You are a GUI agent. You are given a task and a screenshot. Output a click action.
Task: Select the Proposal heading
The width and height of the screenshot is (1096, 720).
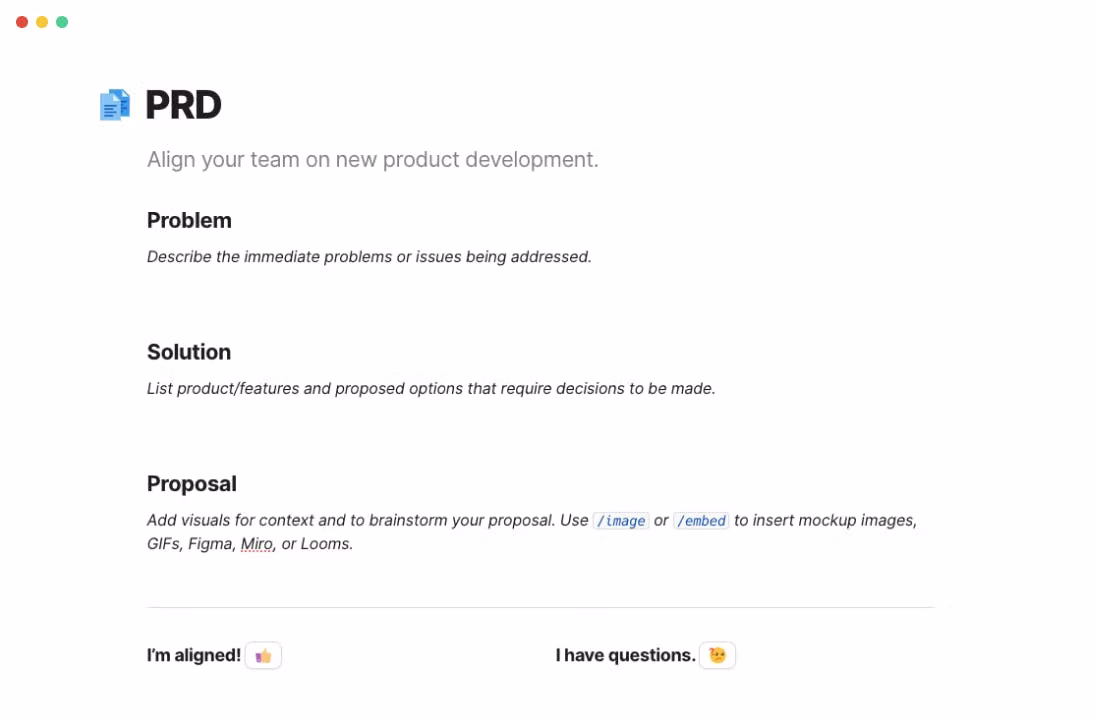click(x=192, y=484)
